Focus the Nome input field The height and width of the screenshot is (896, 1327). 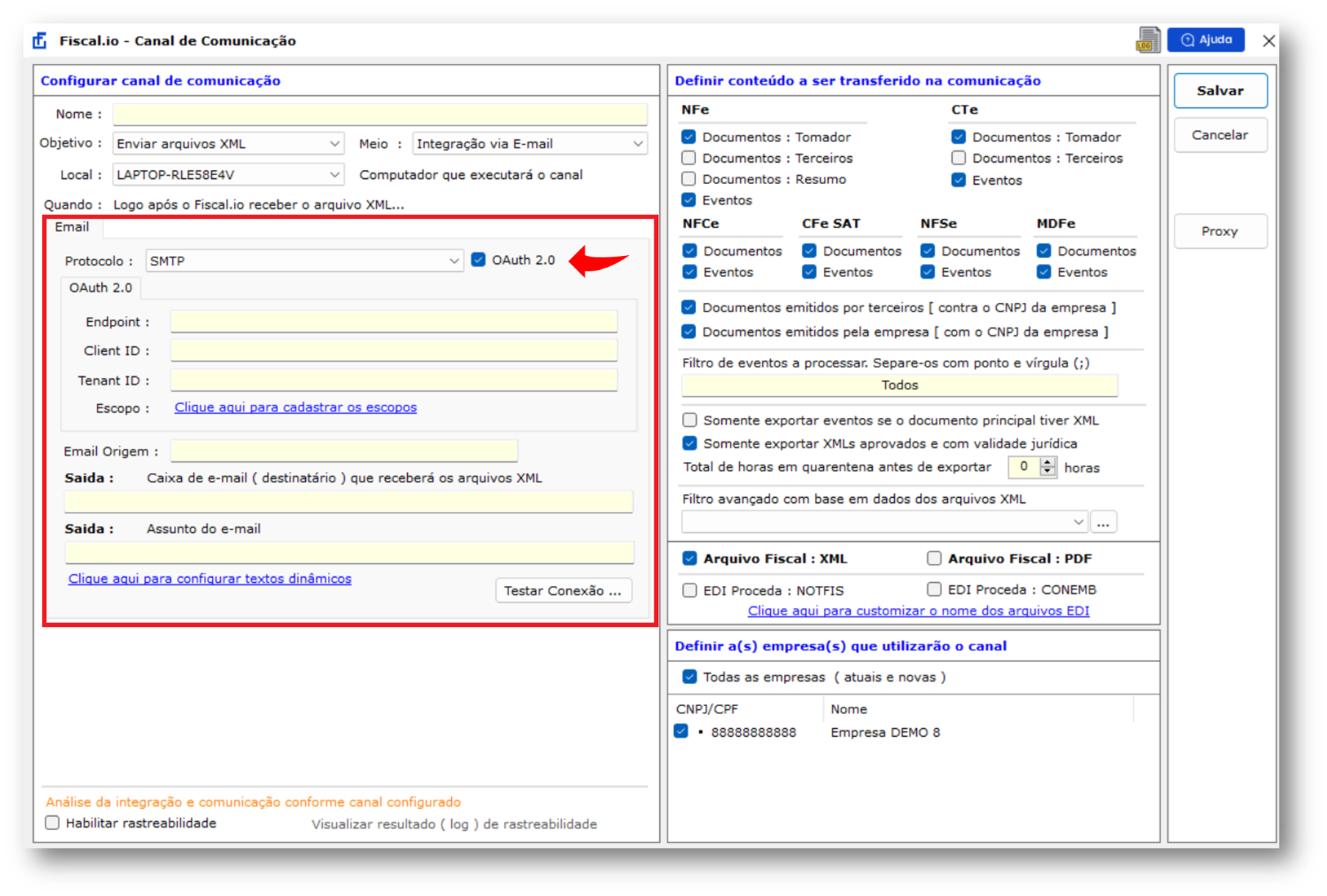point(380,114)
